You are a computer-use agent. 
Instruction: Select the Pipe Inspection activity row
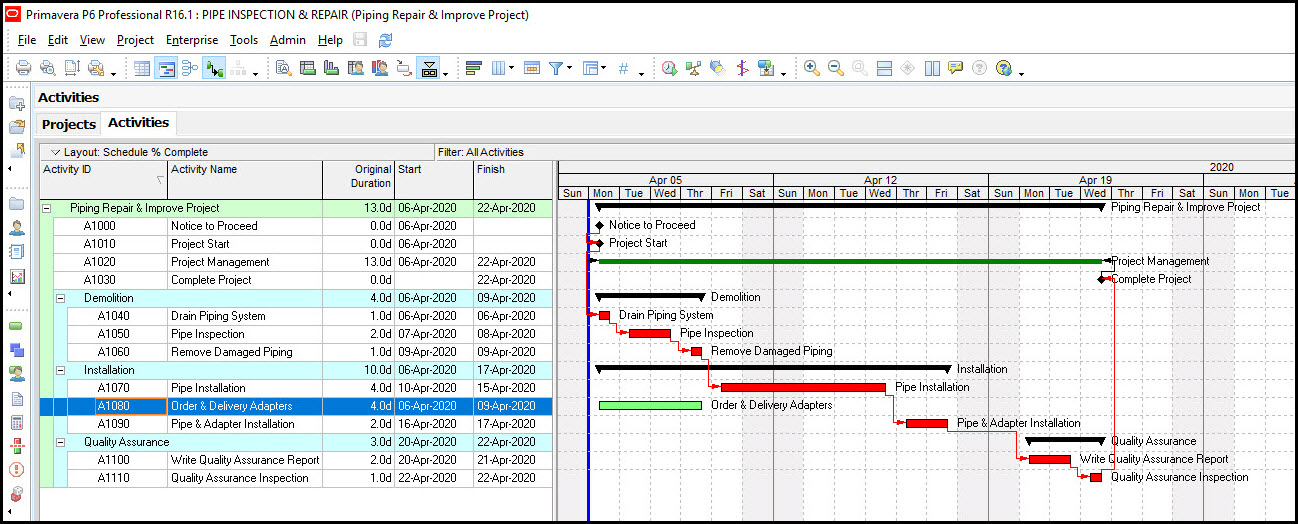tap(207, 334)
